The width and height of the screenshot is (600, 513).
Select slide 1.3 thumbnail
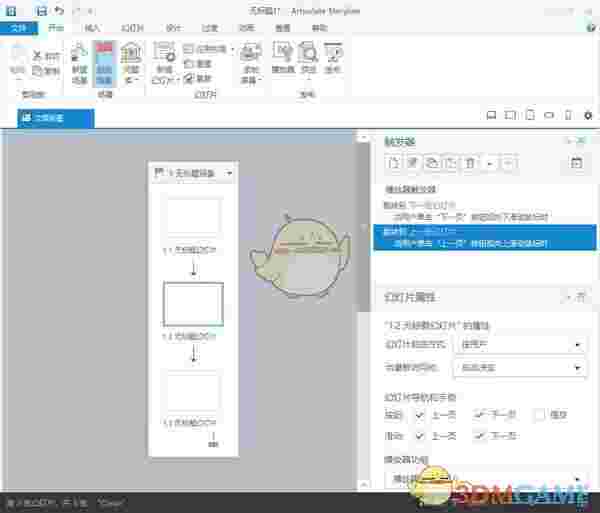(193, 392)
